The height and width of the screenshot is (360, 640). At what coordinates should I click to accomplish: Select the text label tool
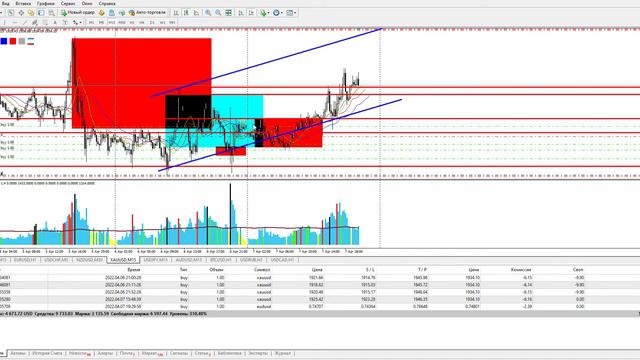[x=65, y=22]
